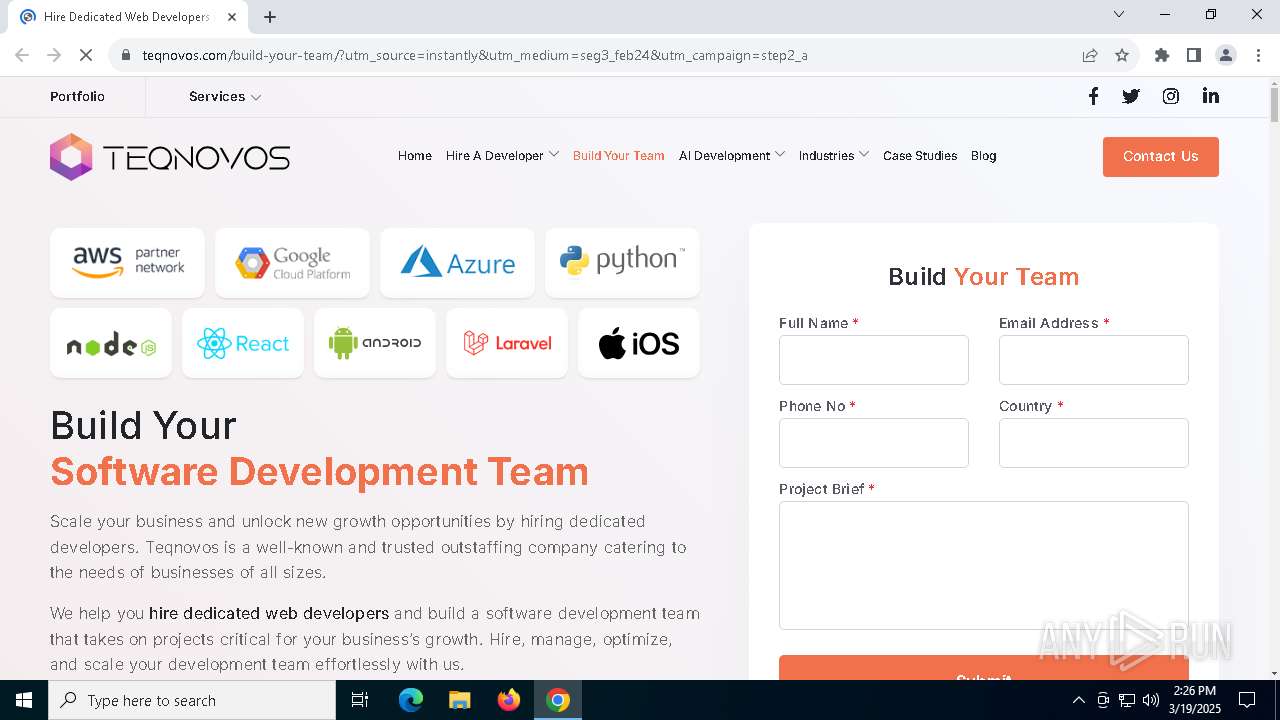
Task: Open the taskbar clock showing 2:26 PM
Action: [1194, 700]
